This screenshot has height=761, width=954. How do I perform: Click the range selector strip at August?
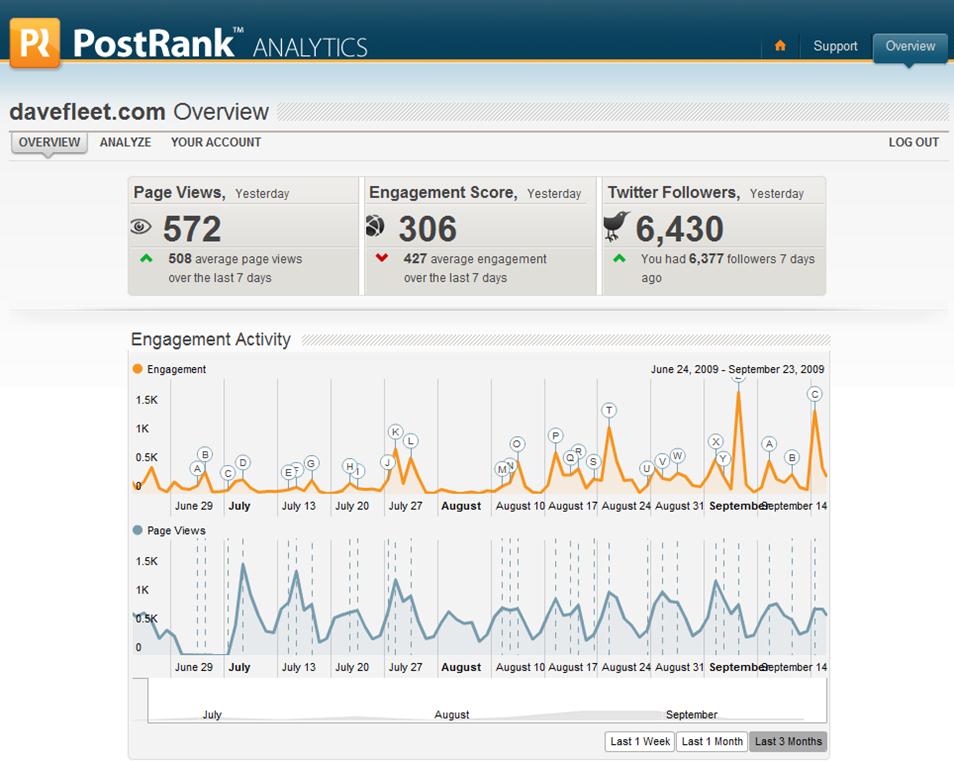(x=451, y=714)
